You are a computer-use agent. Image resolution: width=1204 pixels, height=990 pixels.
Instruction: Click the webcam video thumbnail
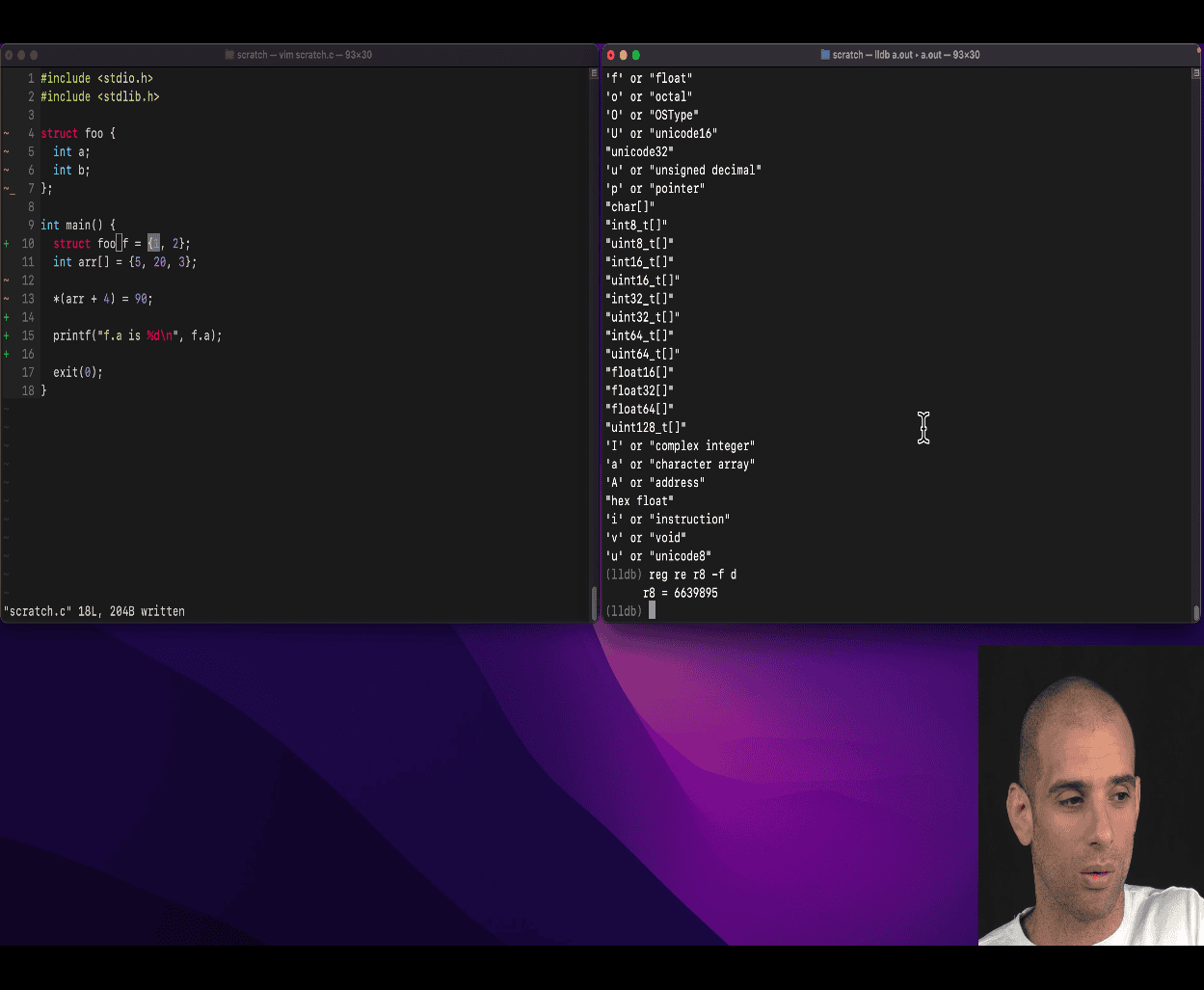1090,794
